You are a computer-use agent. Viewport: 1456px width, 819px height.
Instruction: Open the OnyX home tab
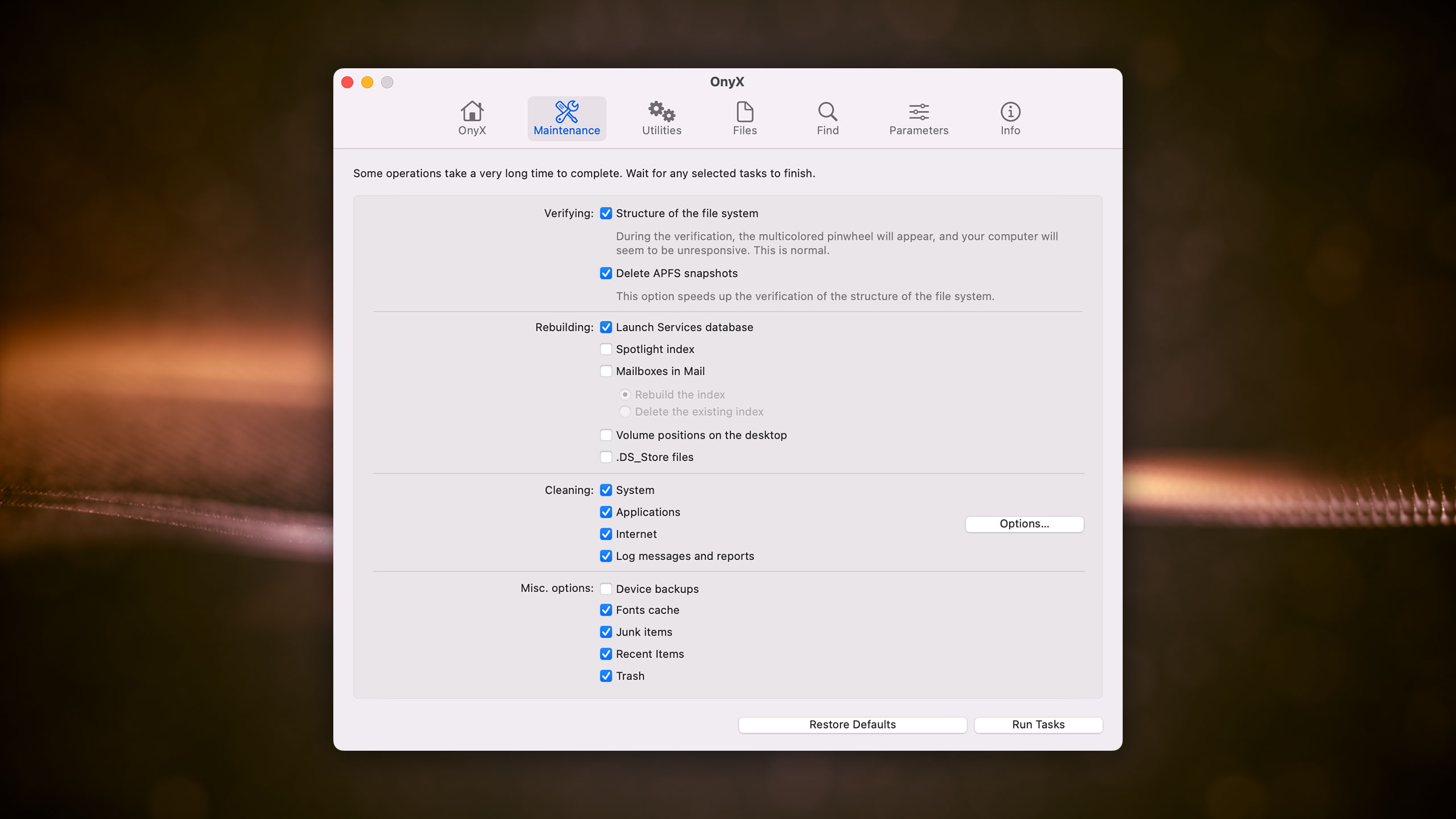tap(471, 118)
